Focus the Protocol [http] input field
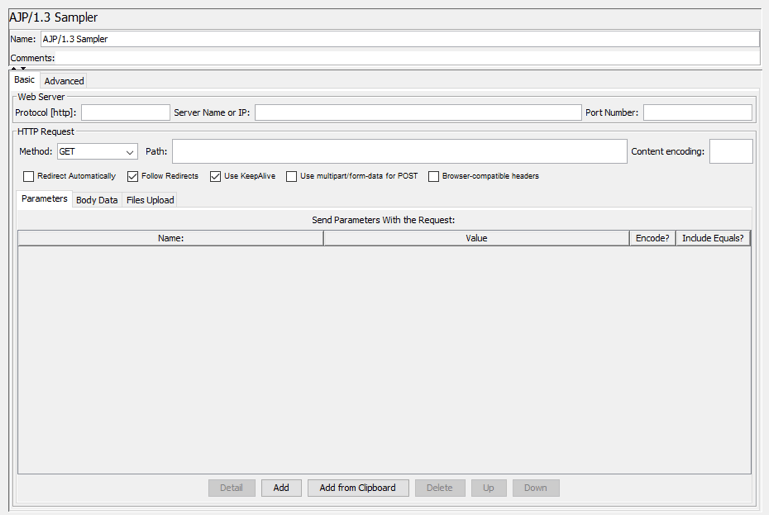The height and width of the screenshot is (515, 769). tap(125, 113)
